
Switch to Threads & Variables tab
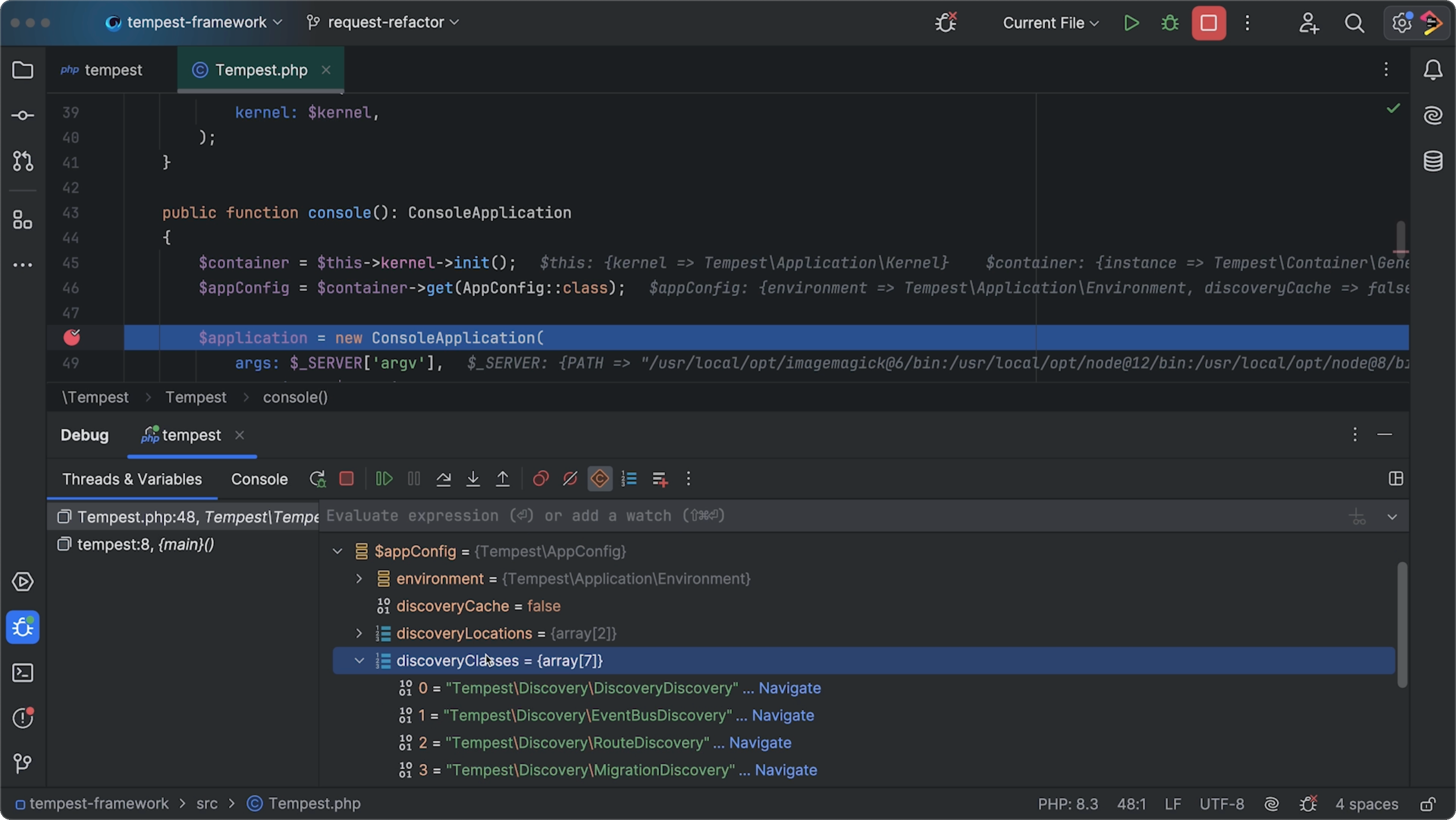pyautogui.click(x=132, y=479)
